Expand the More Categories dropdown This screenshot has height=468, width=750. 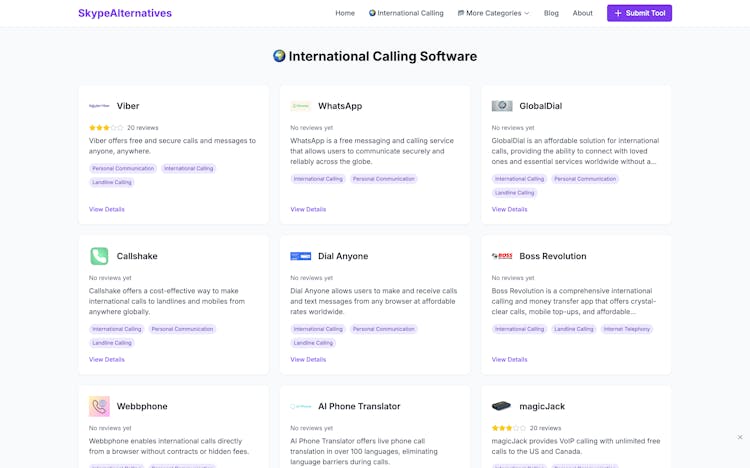493,13
